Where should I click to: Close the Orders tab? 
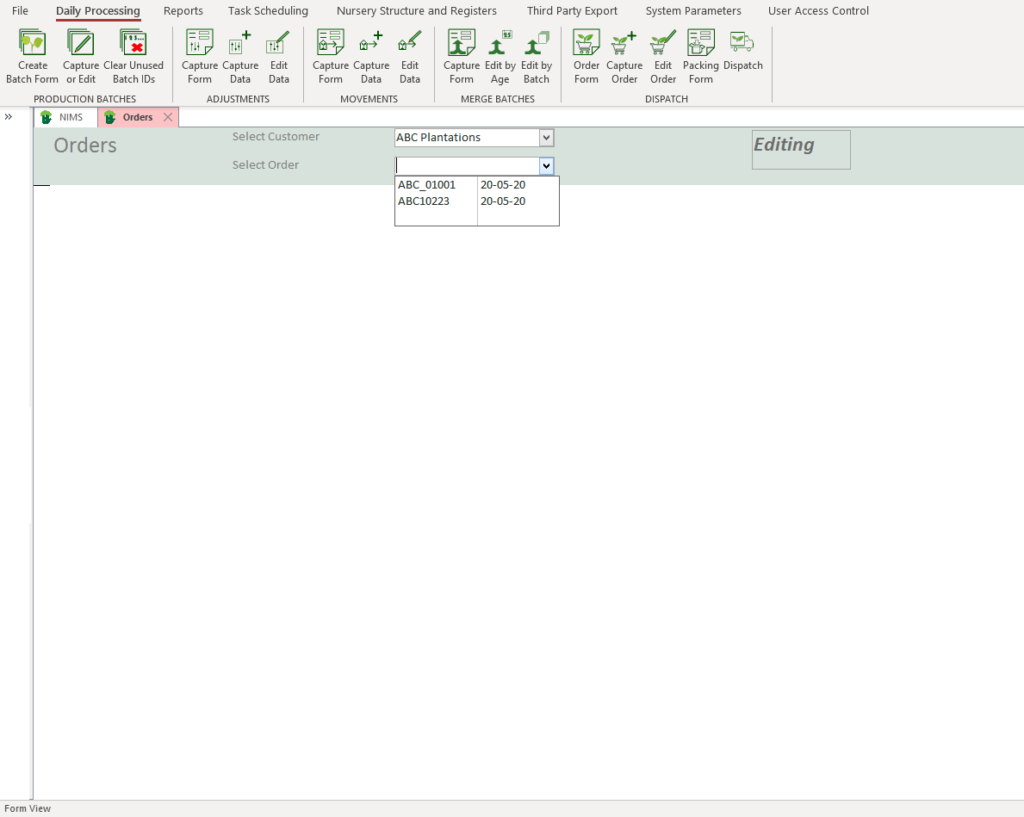tap(167, 117)
